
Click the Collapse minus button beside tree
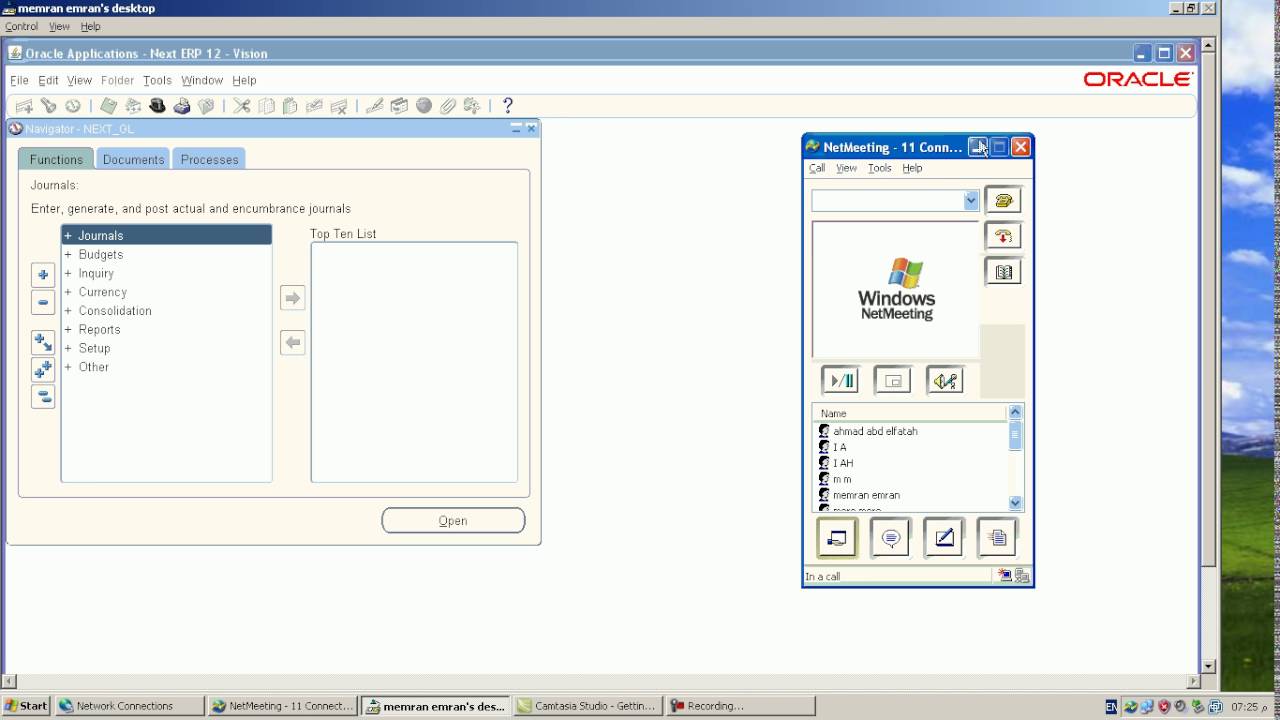pos(43,302)
